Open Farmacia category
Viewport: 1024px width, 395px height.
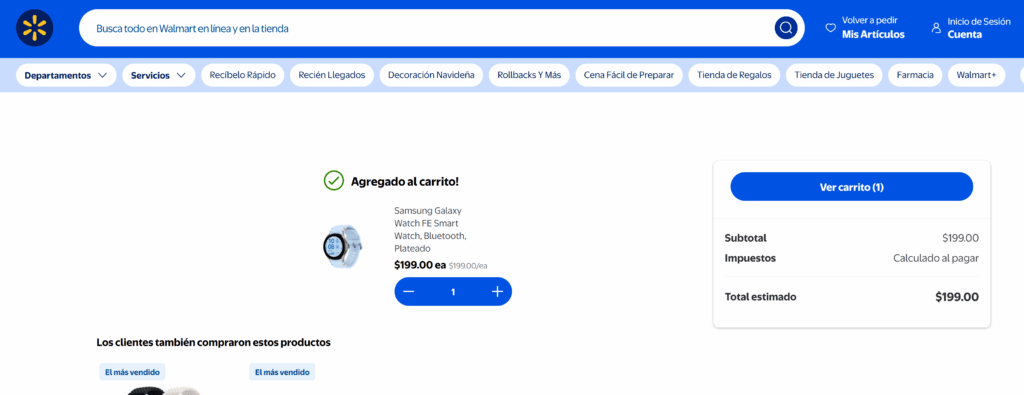pos(915,75)
